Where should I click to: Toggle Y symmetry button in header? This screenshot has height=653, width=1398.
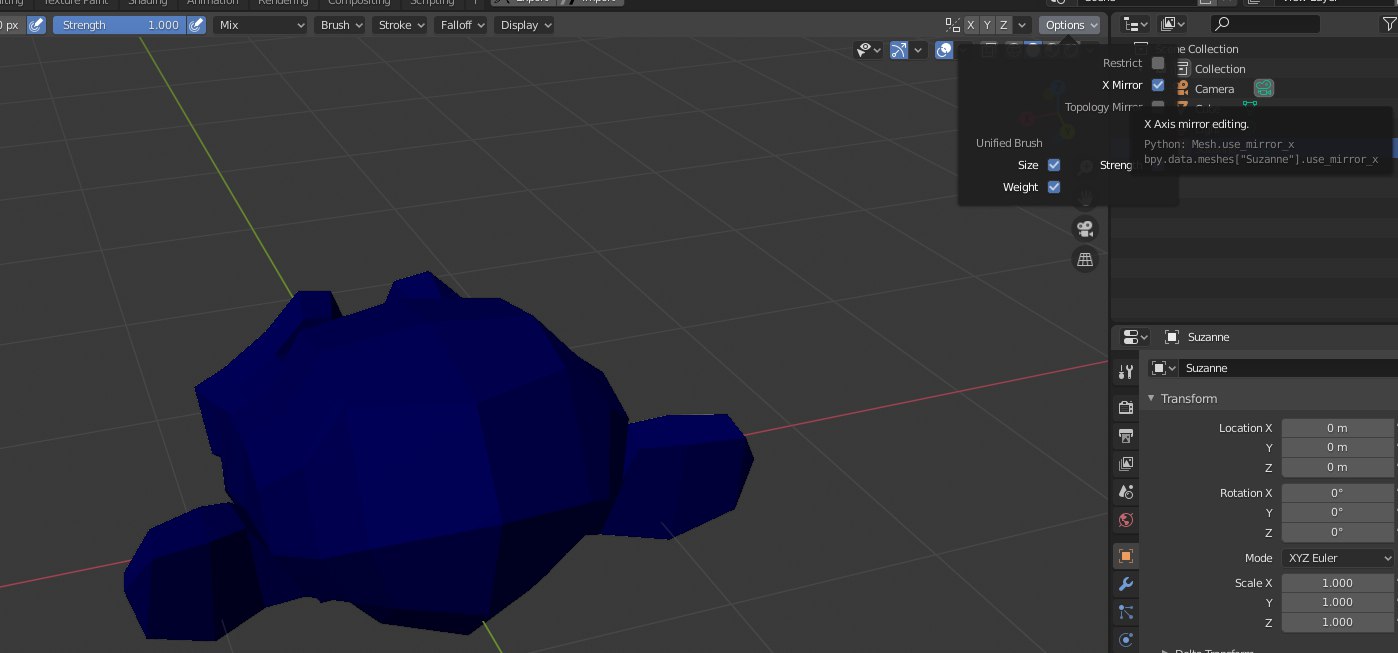987,25
